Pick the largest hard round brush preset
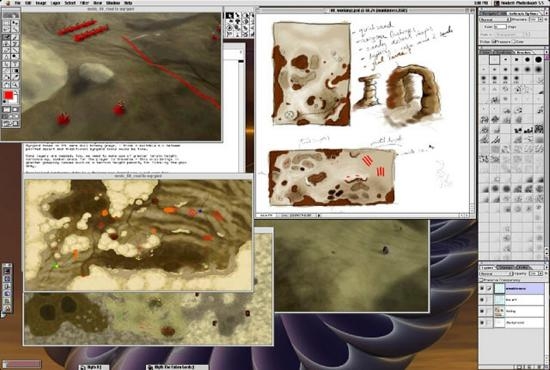The height and width of the screenshot is (370, 550). [x=538, y=59]
